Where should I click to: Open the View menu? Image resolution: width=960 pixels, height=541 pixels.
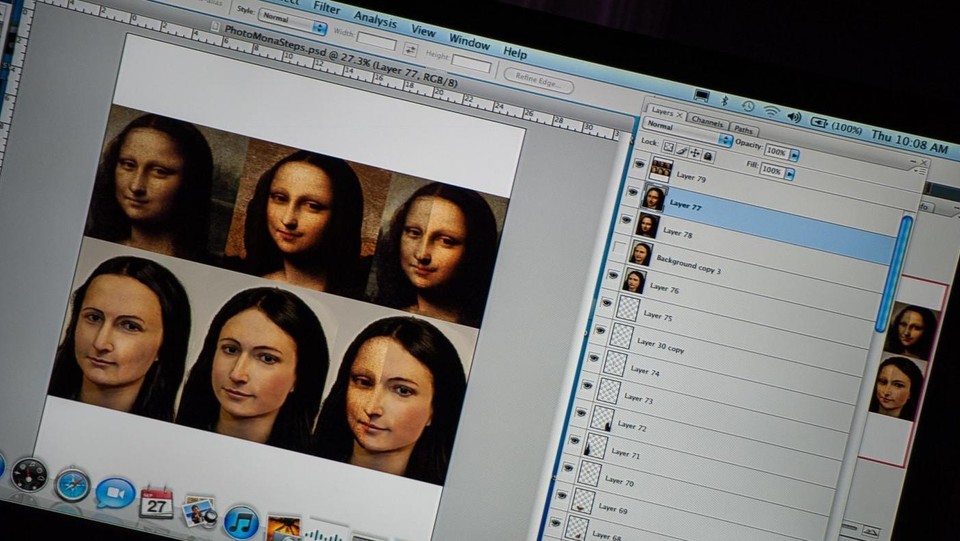pyautogui.click(x=423, y=31)
